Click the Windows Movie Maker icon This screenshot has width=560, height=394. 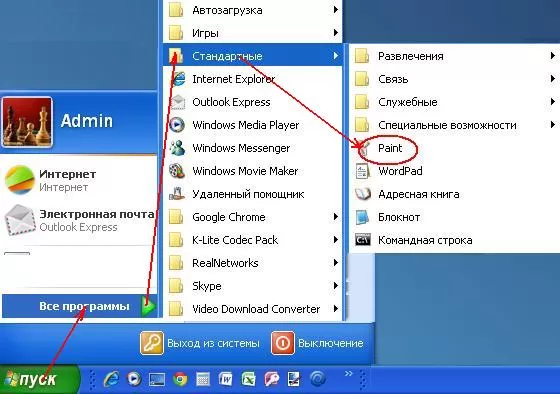(177, 171)
